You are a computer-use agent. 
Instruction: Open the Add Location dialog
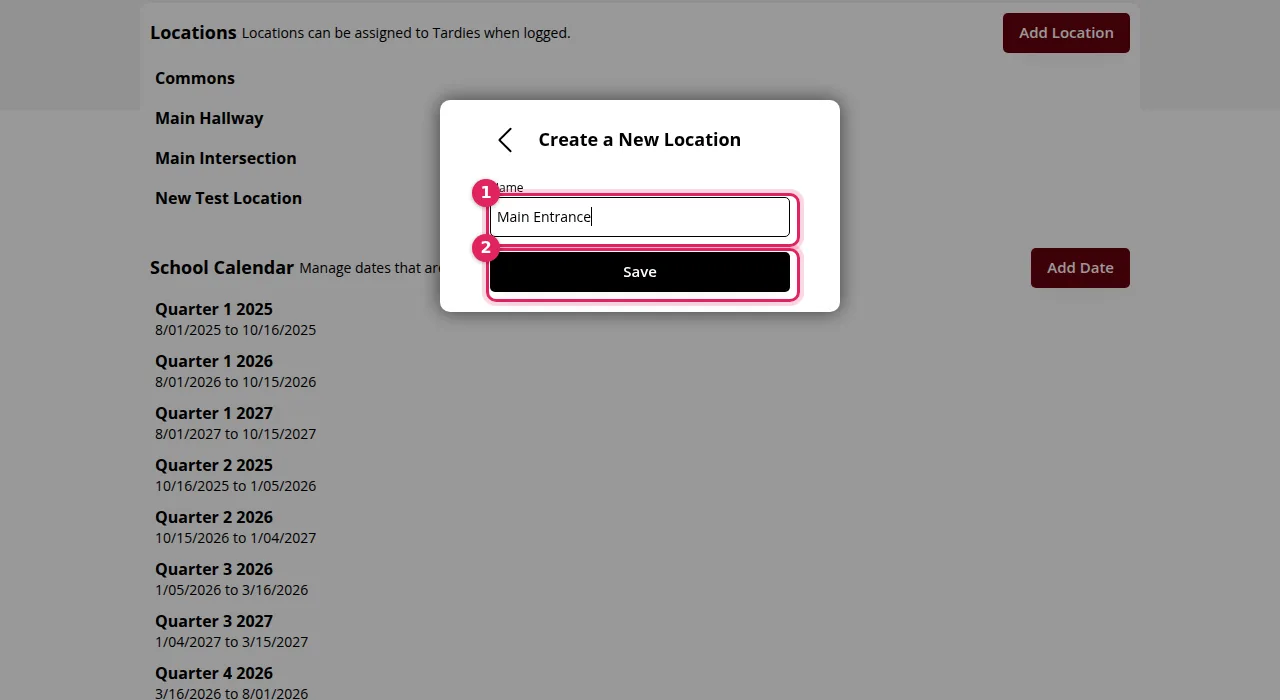[1066, 33]
